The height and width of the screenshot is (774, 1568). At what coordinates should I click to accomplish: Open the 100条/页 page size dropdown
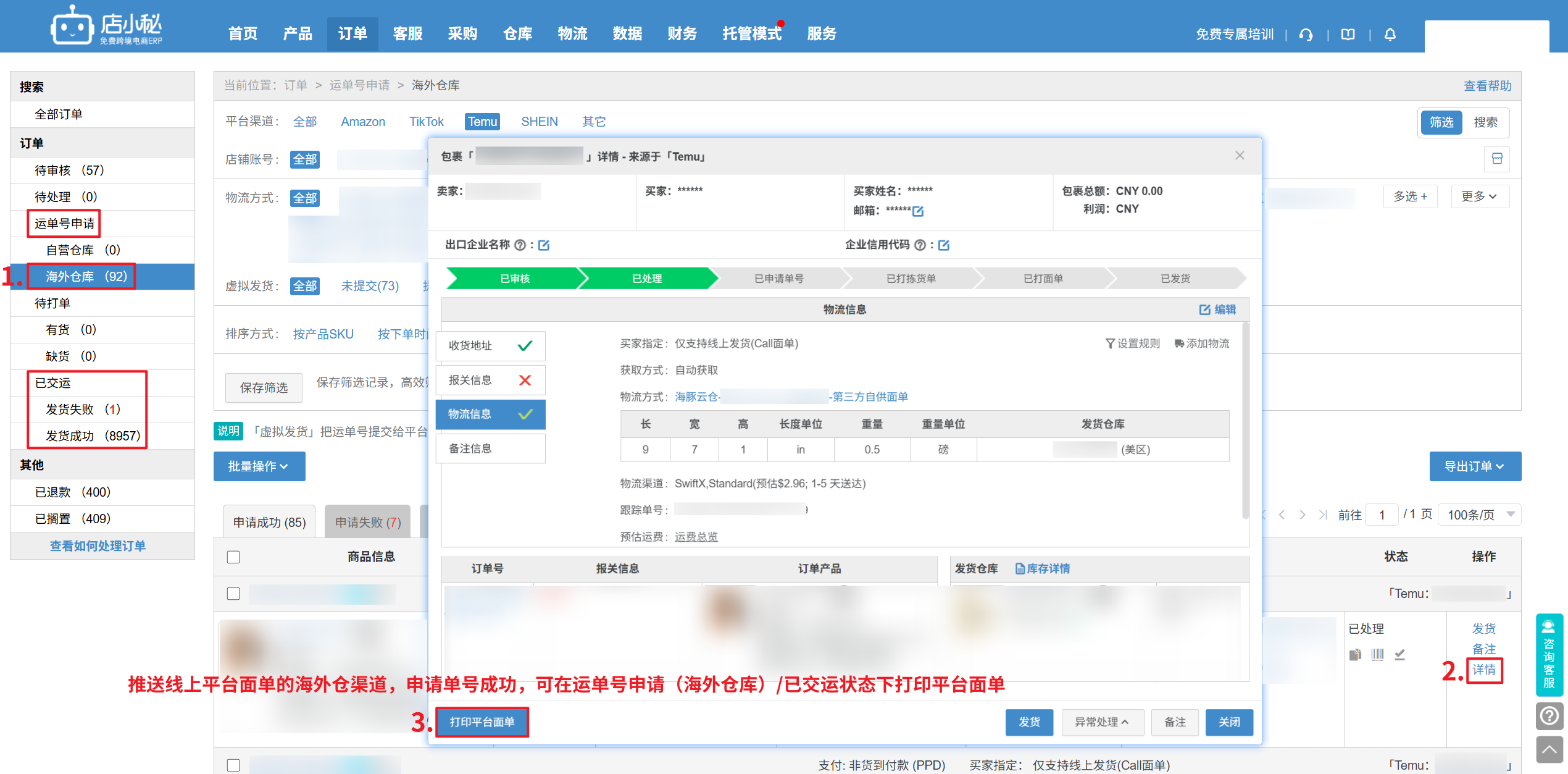[x=1479, y=515]
